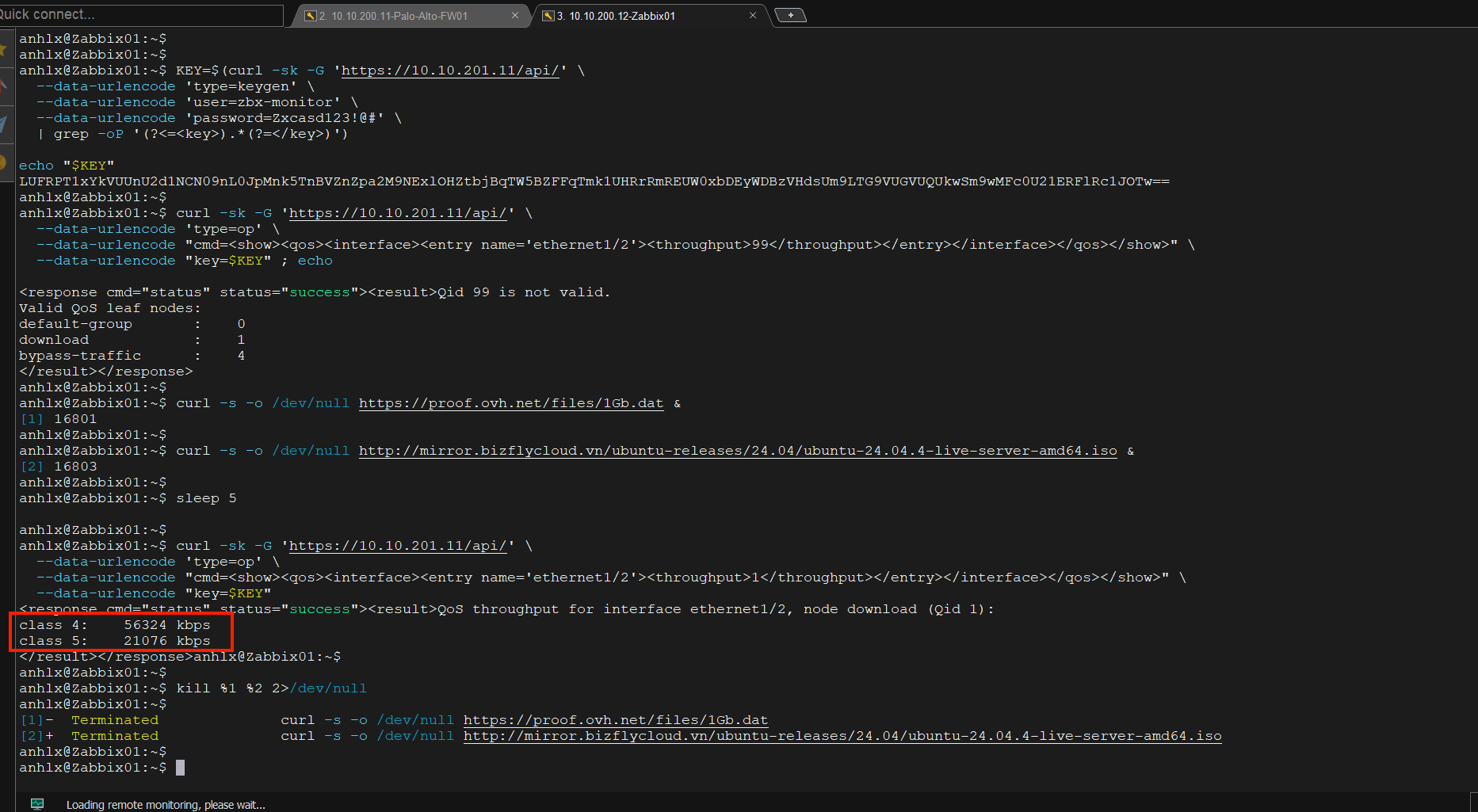The width and height of the screenshot is (1478, 812).
Task: Click the '[2] 16803' job PID line
Action: [x=58, y=467]
